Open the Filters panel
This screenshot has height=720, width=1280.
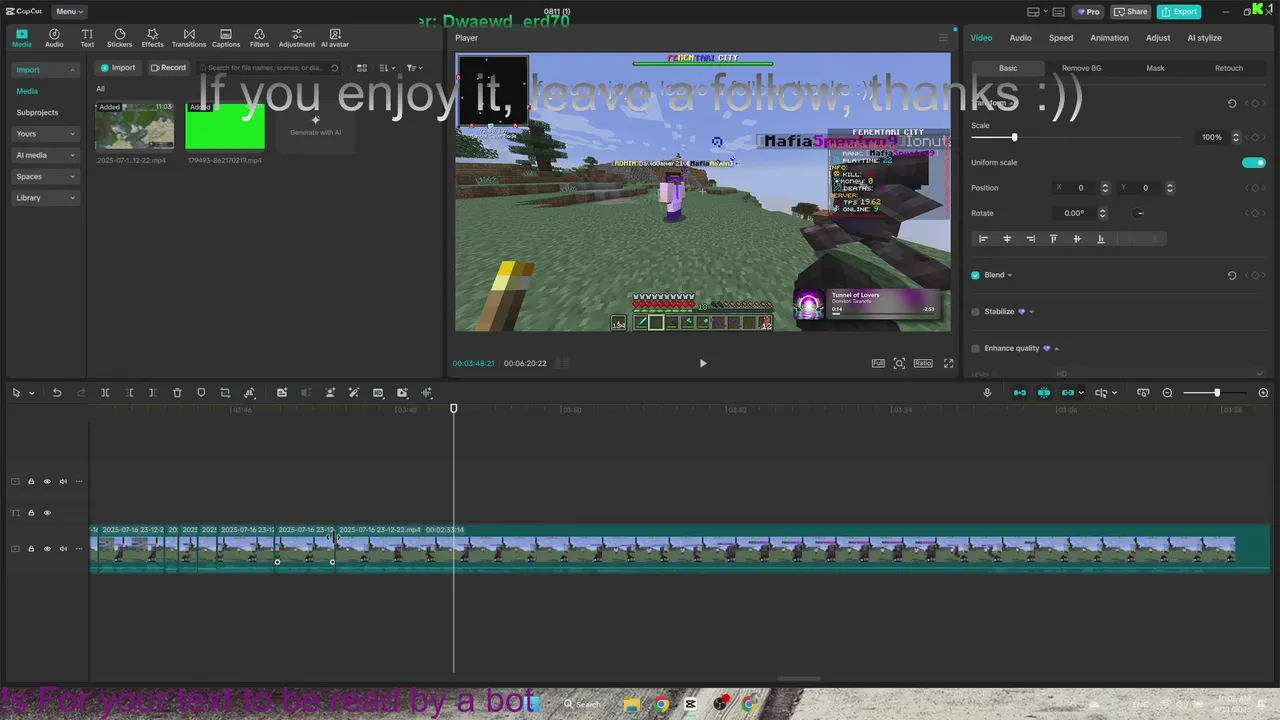point(259,38)
